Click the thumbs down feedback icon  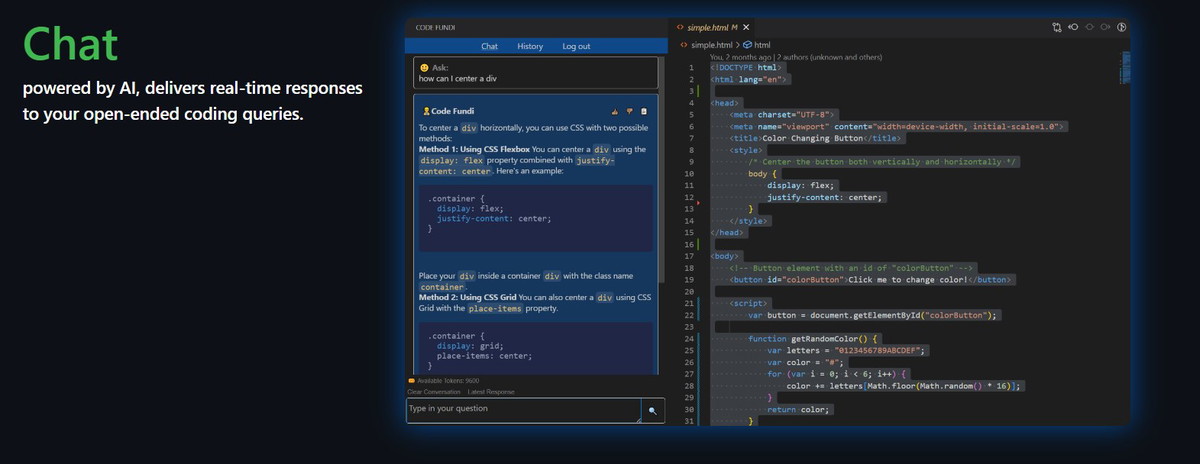pyautogui.click(x=629, y=111)
